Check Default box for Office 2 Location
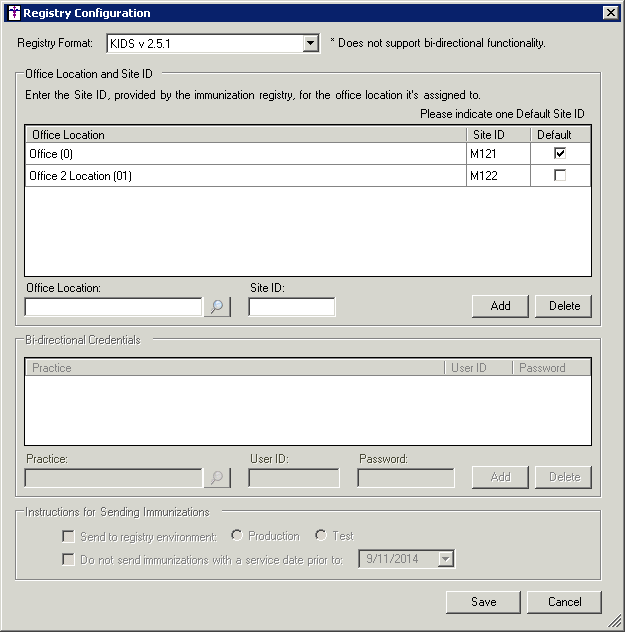The width and height of the screenshot is (625, 632). point(560,176)
